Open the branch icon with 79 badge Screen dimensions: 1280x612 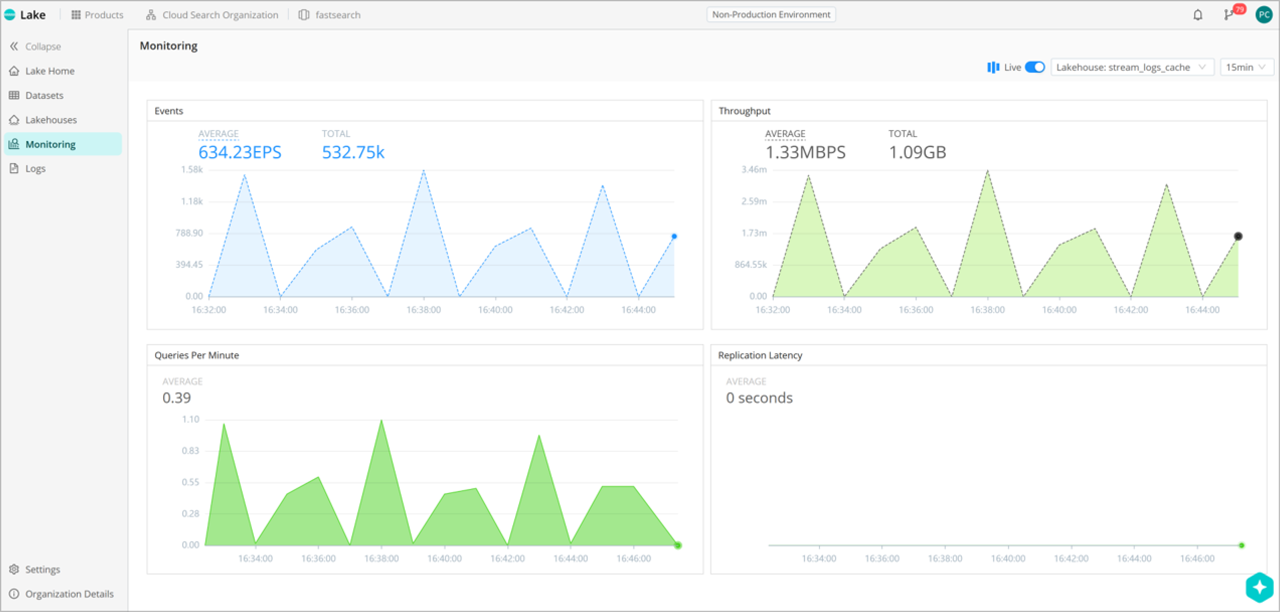pos(1229,15)
